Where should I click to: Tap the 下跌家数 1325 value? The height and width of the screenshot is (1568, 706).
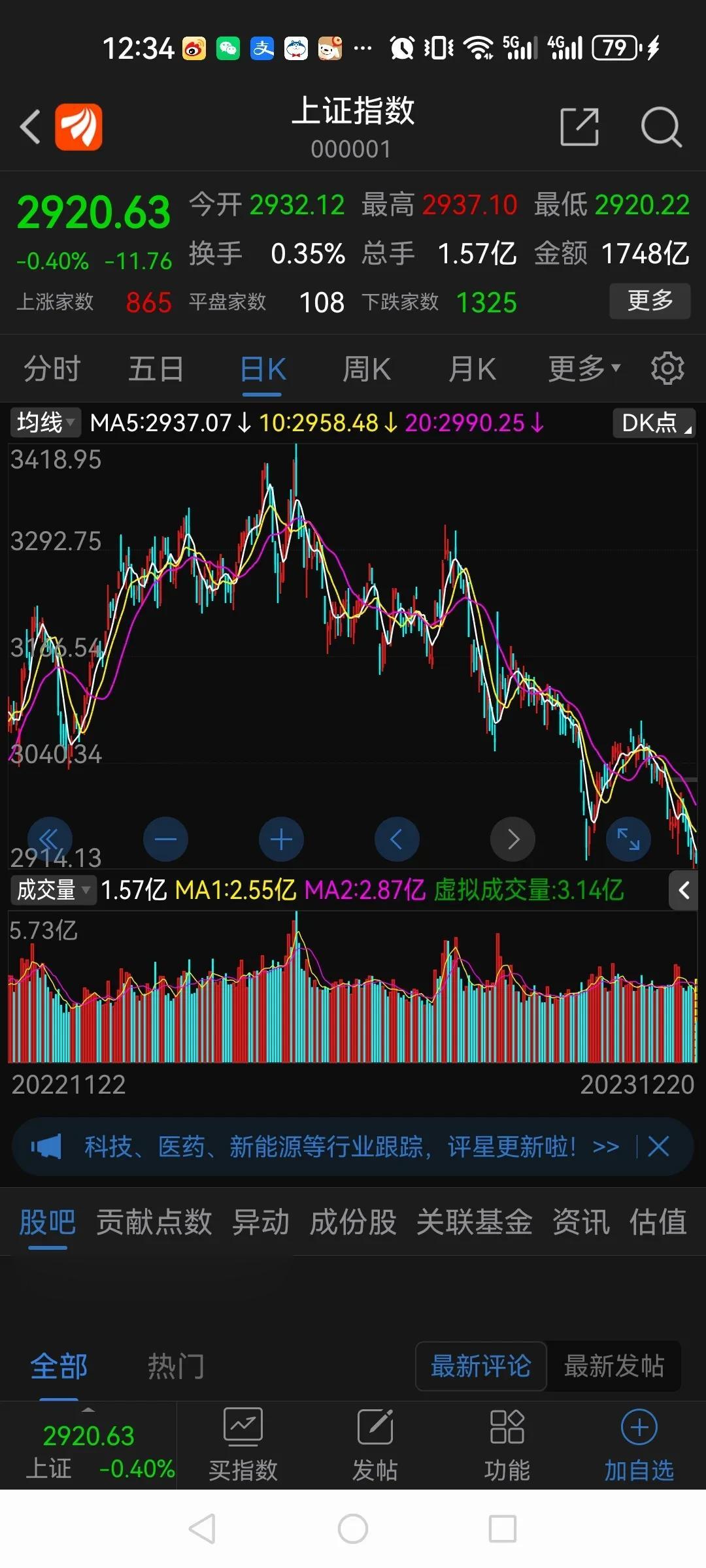(486, 302)
